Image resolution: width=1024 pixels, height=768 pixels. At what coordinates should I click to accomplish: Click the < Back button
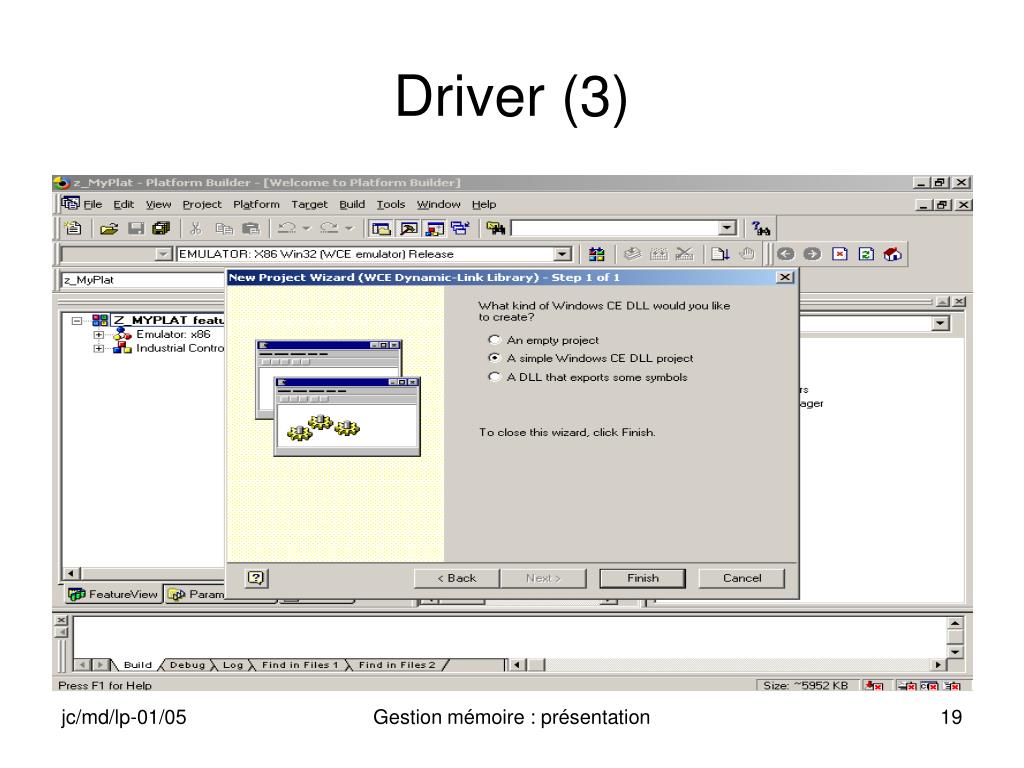pyautogui.click(x=456, y=578)
